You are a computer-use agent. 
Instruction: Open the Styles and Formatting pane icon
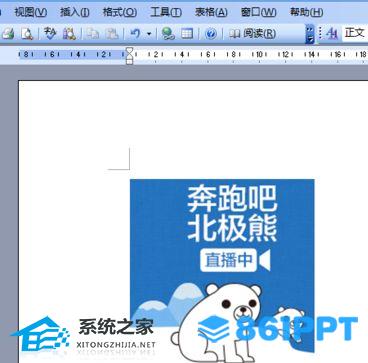pos(332,34)
